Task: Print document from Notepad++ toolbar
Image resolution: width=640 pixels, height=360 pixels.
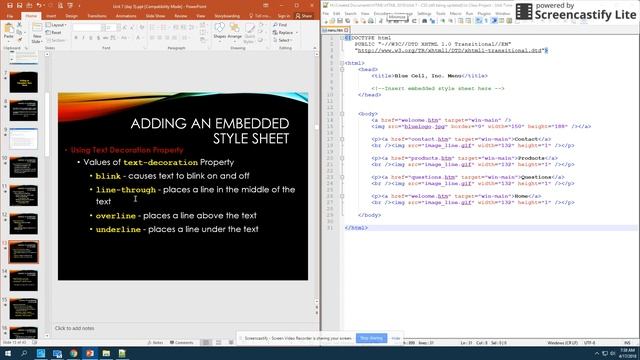Action: tap(370, 21)
